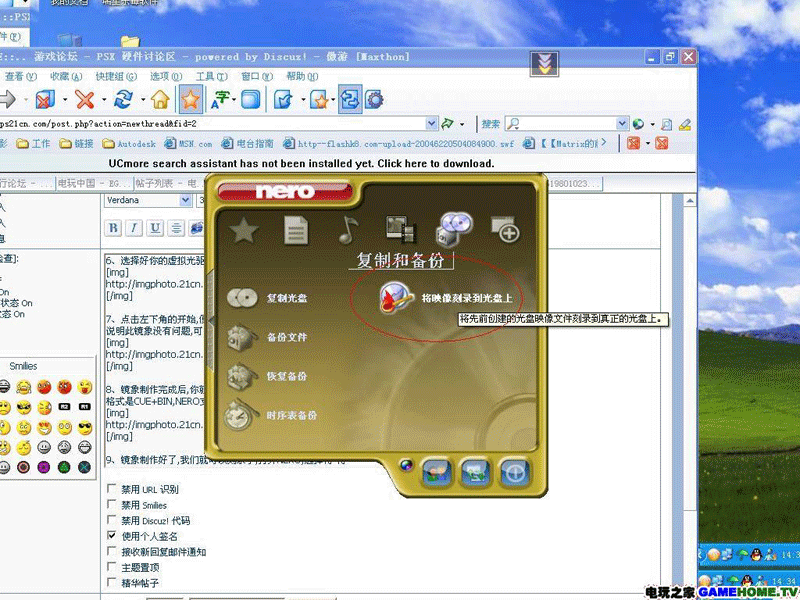Go to Home page in Maxthon
Image resolution: width=800 pixels, height=600 pixels.
(160, 99)
